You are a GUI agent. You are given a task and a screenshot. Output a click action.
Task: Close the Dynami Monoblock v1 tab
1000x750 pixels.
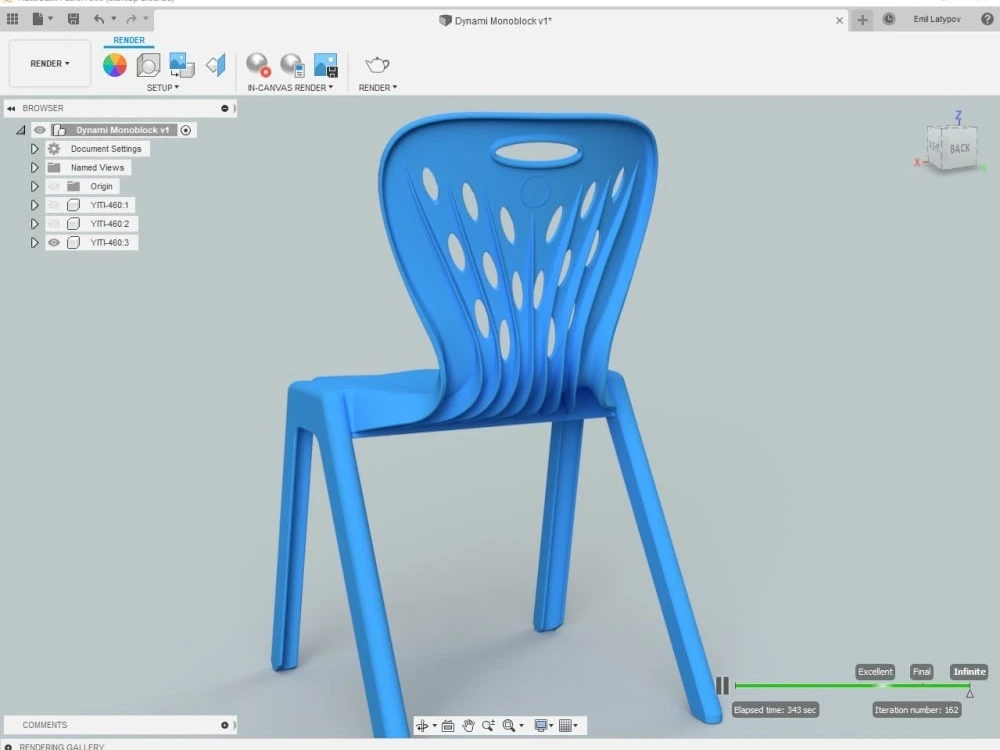point(839,20)
